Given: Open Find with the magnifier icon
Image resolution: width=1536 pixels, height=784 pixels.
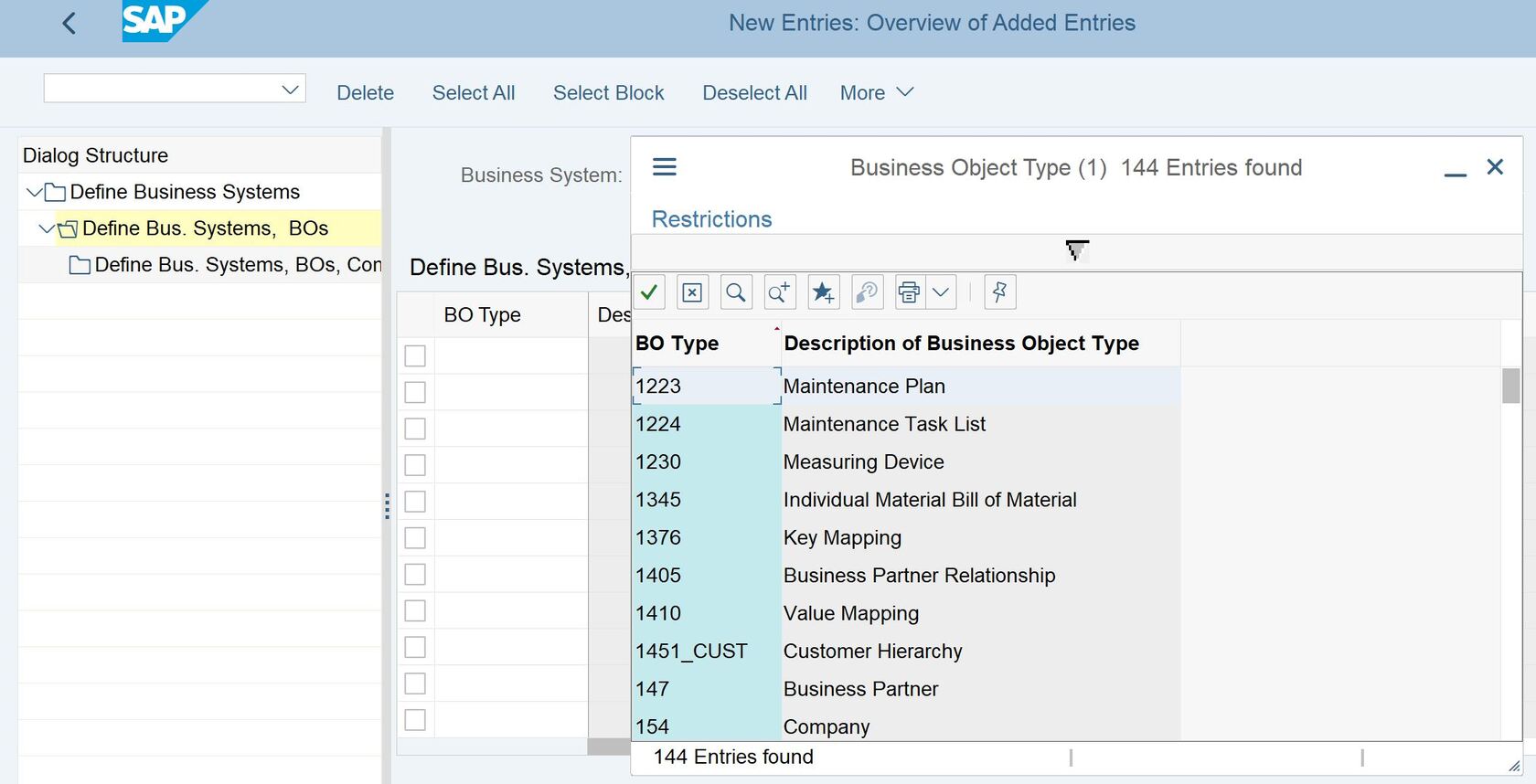Looking at the screenshot, I should (735, 292).
